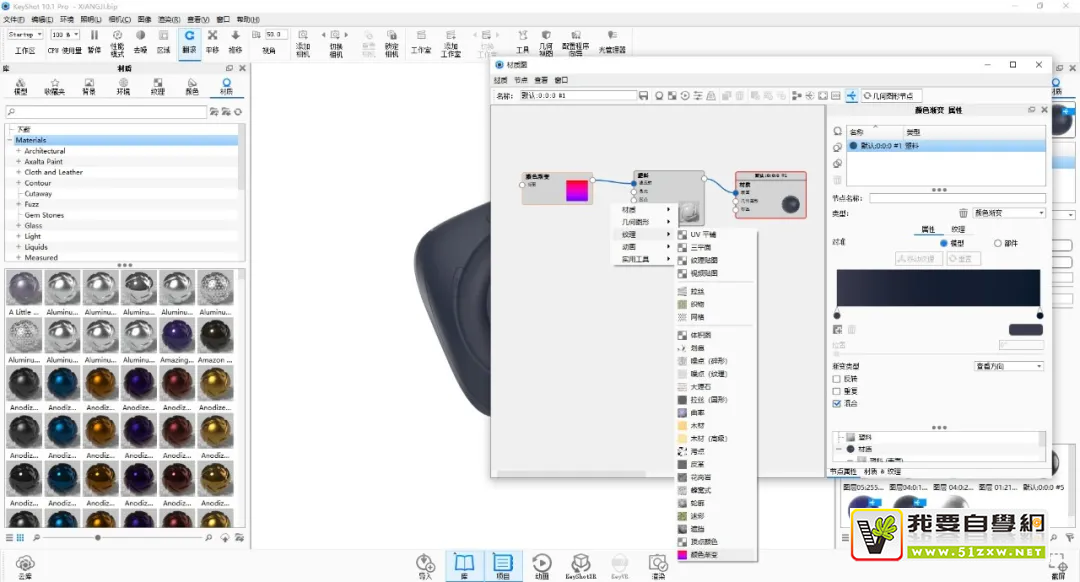Click the library search input field

click(x=107, y=112)
